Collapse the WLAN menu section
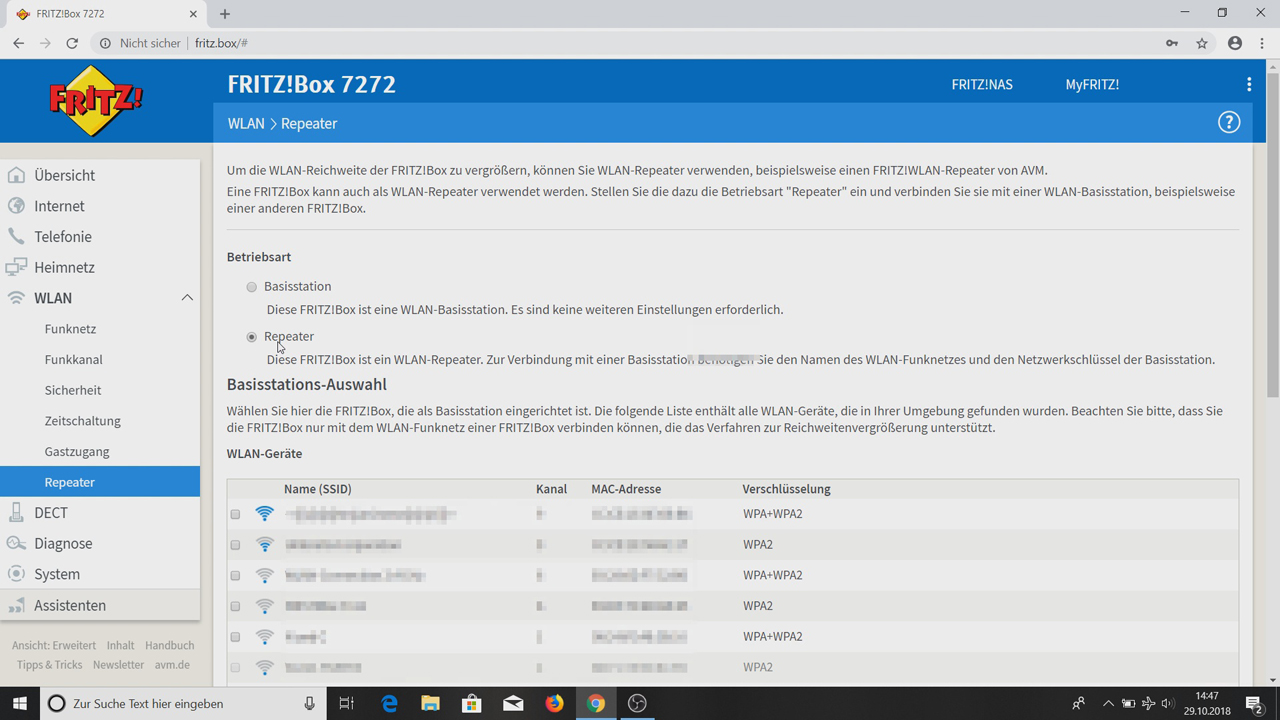 tap(186, 297)
